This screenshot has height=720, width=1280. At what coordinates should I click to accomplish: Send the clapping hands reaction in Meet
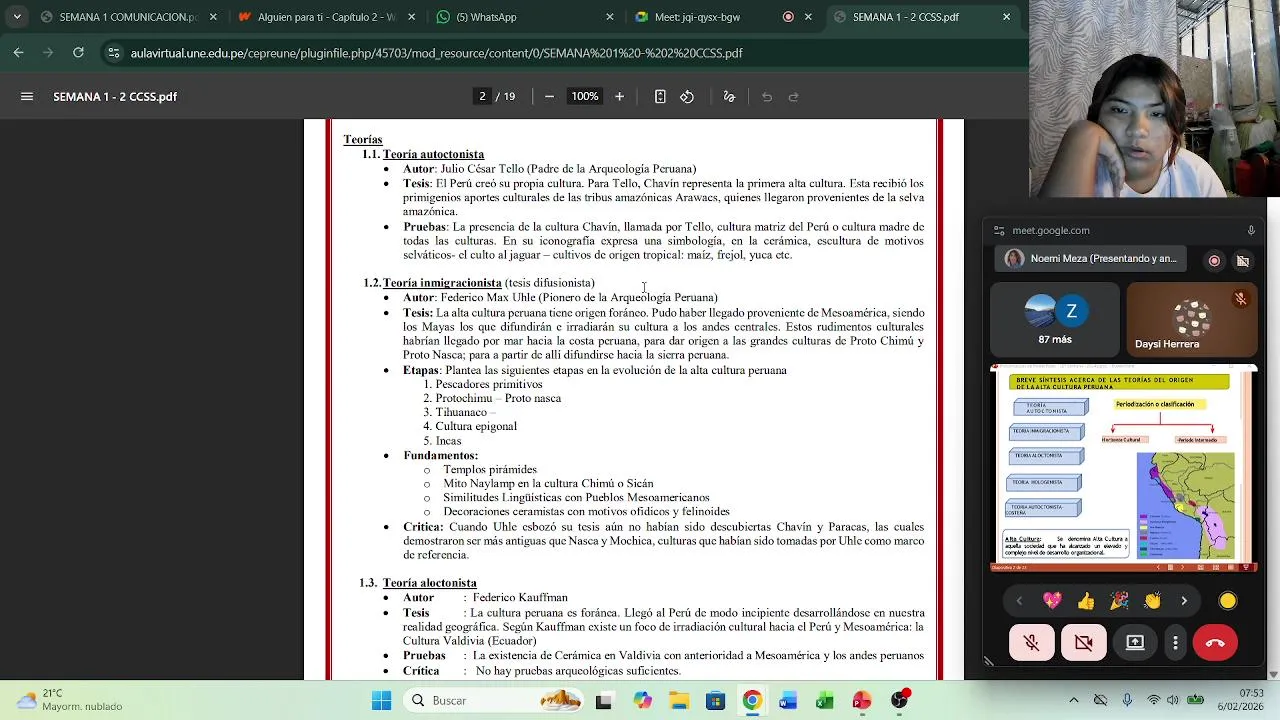point(1152,600)
